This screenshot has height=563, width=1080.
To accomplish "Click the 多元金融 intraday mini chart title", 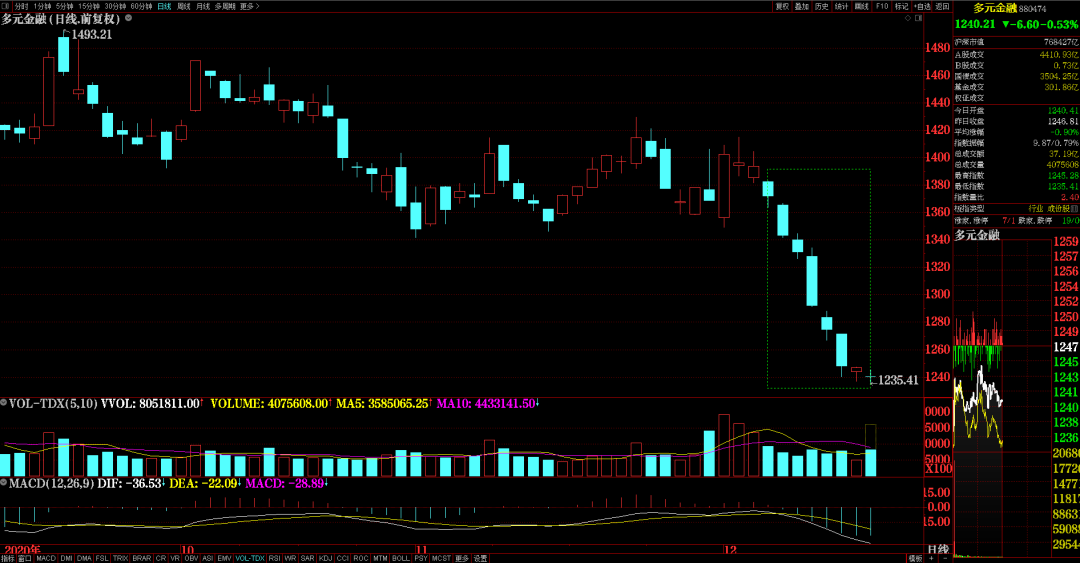I will (977, 235).
